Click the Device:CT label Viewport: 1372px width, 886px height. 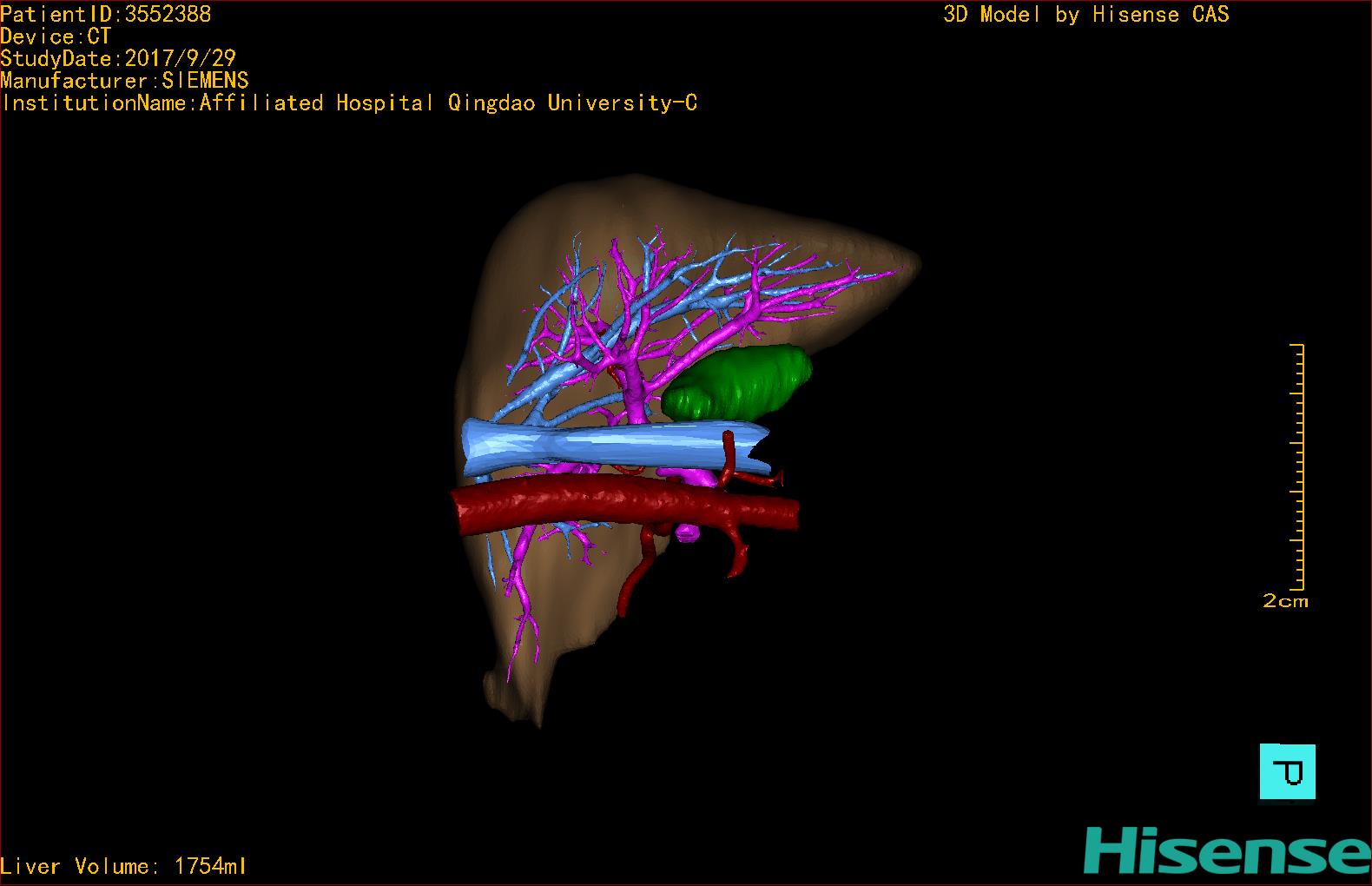click(x=56, y=36)
